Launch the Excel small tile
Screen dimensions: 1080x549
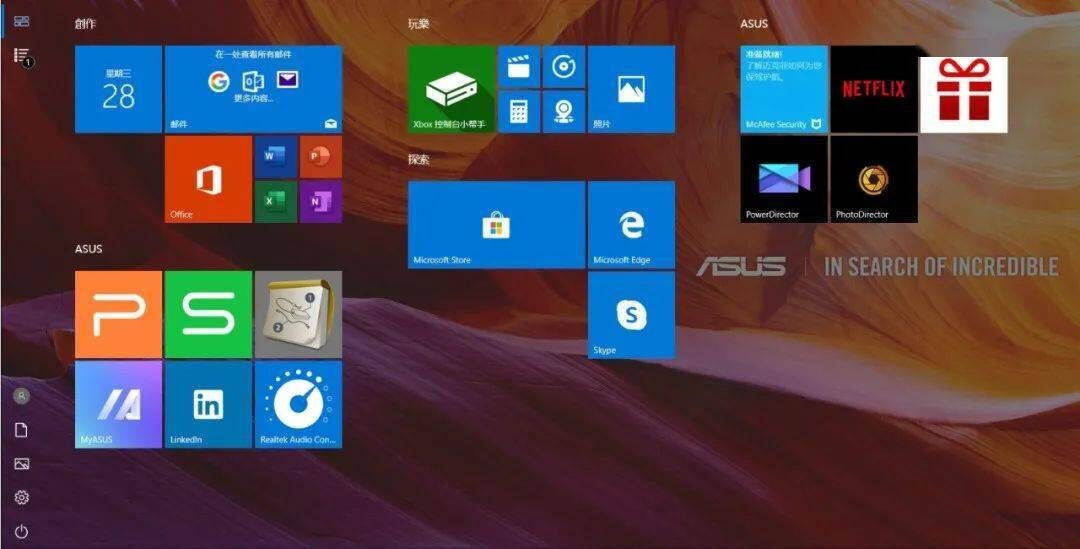(x=276, y=202)
